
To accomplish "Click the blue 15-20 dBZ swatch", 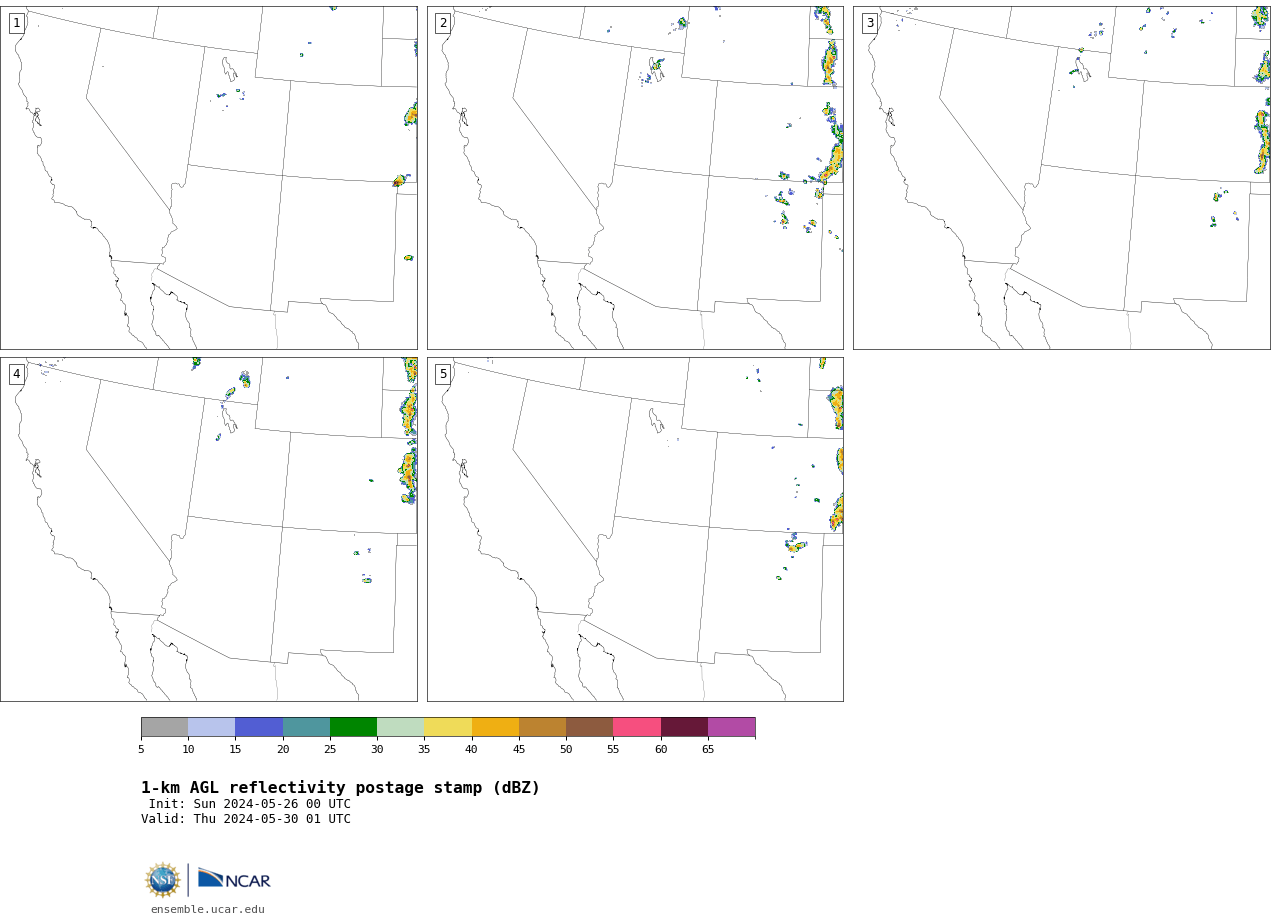I will coord(259,727).
